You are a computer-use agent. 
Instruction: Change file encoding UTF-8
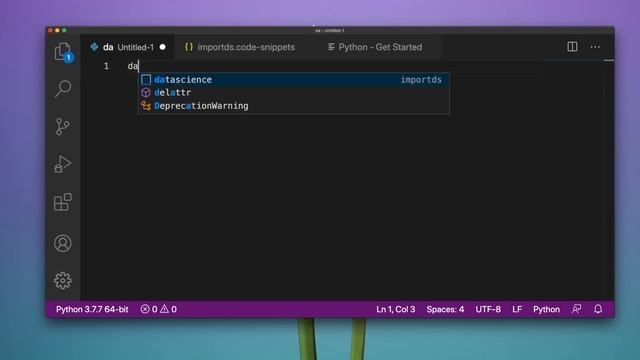488,309
